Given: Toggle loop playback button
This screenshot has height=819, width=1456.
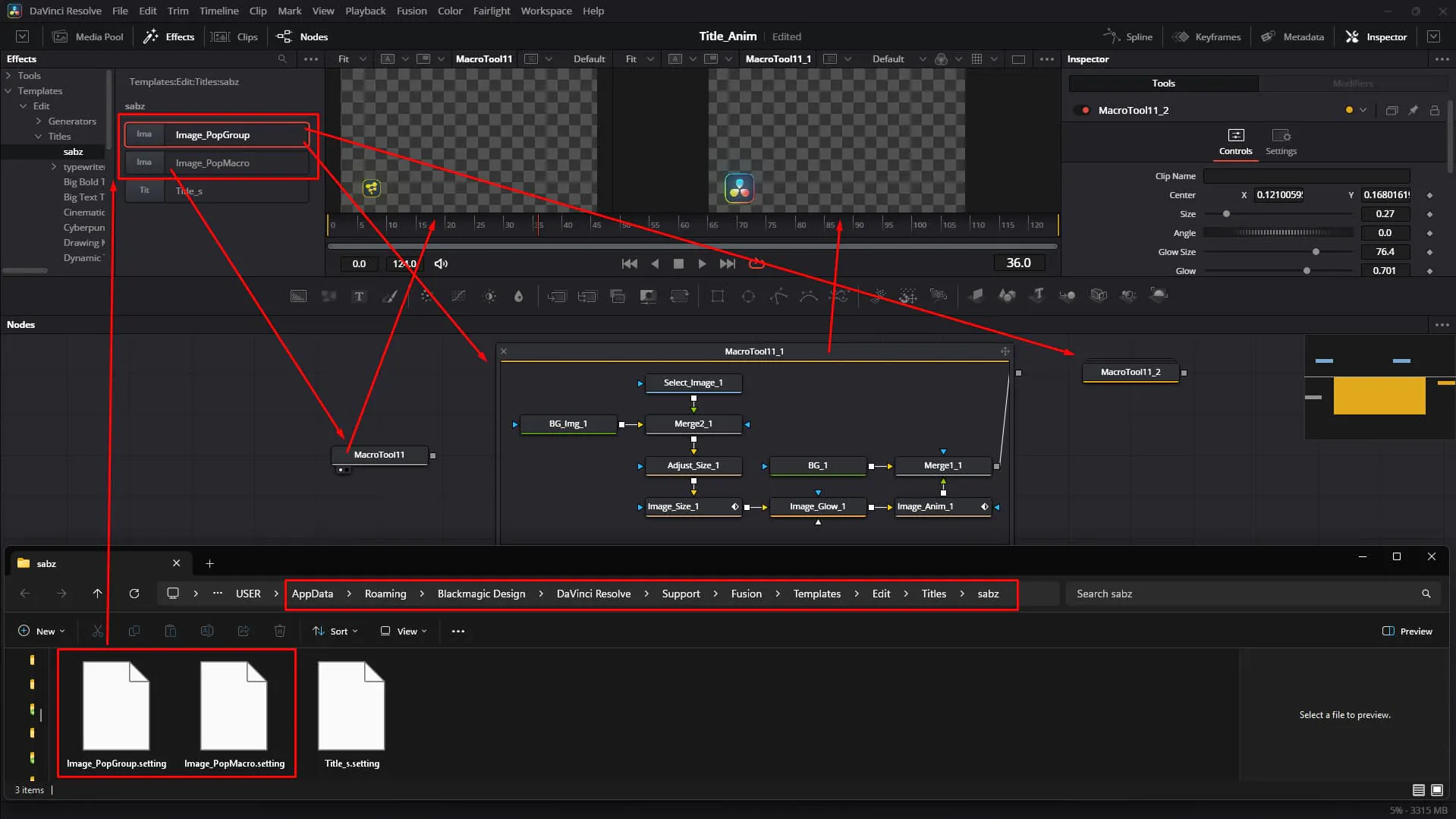Looking at the screenshot, I should point(756,263).
